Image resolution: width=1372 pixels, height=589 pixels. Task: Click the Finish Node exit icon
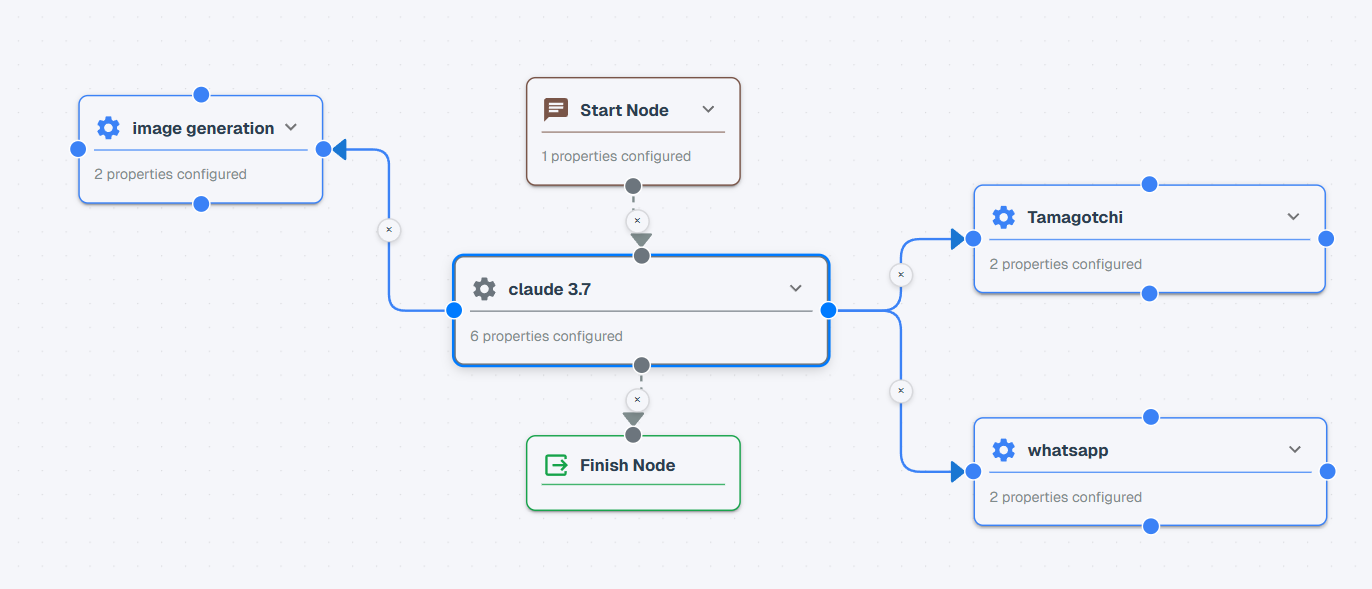click(556, 465)
